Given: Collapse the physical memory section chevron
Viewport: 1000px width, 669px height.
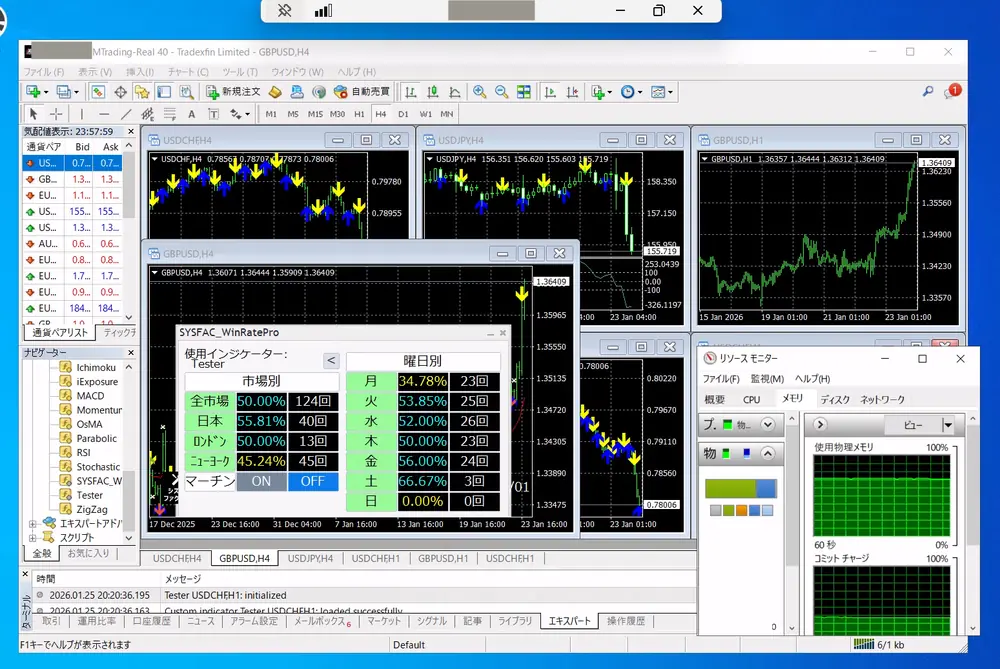Looking at the screenshot, I should [768, 453].
